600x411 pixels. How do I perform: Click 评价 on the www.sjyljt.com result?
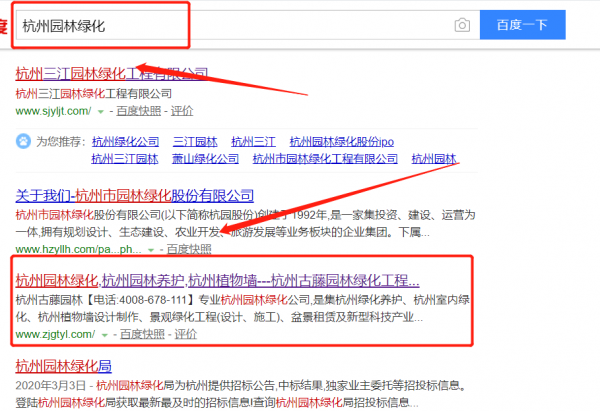point(182,110)
